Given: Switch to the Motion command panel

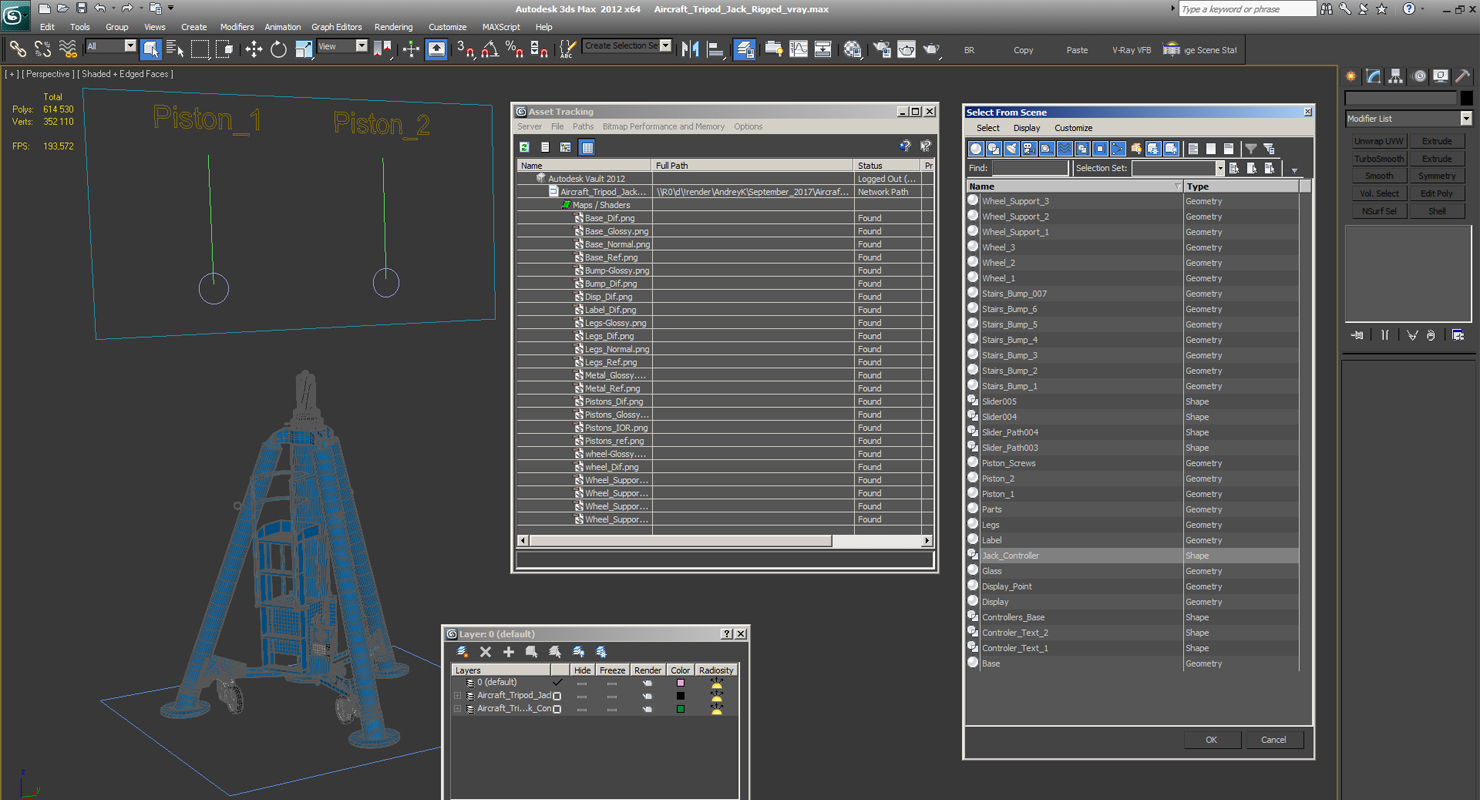Looking at the screenshot, I should [1418, 77].
